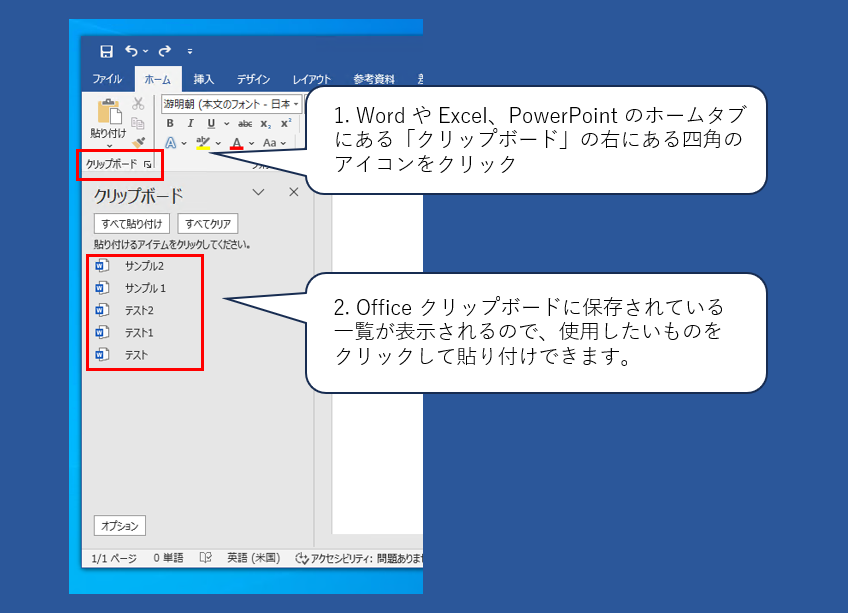Click the spelling proofing icon in status bar
This screenshot has height=613, width=848.
point(205,558)
